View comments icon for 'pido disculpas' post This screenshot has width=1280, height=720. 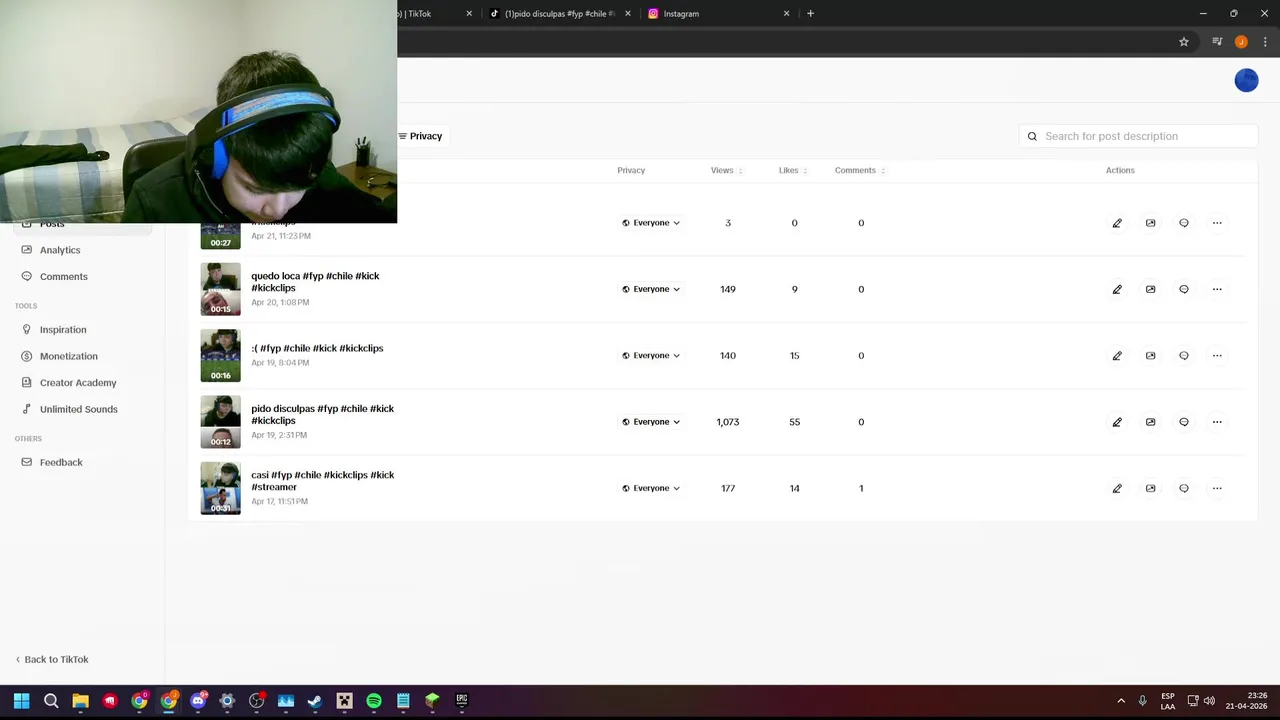point(1184,422)
